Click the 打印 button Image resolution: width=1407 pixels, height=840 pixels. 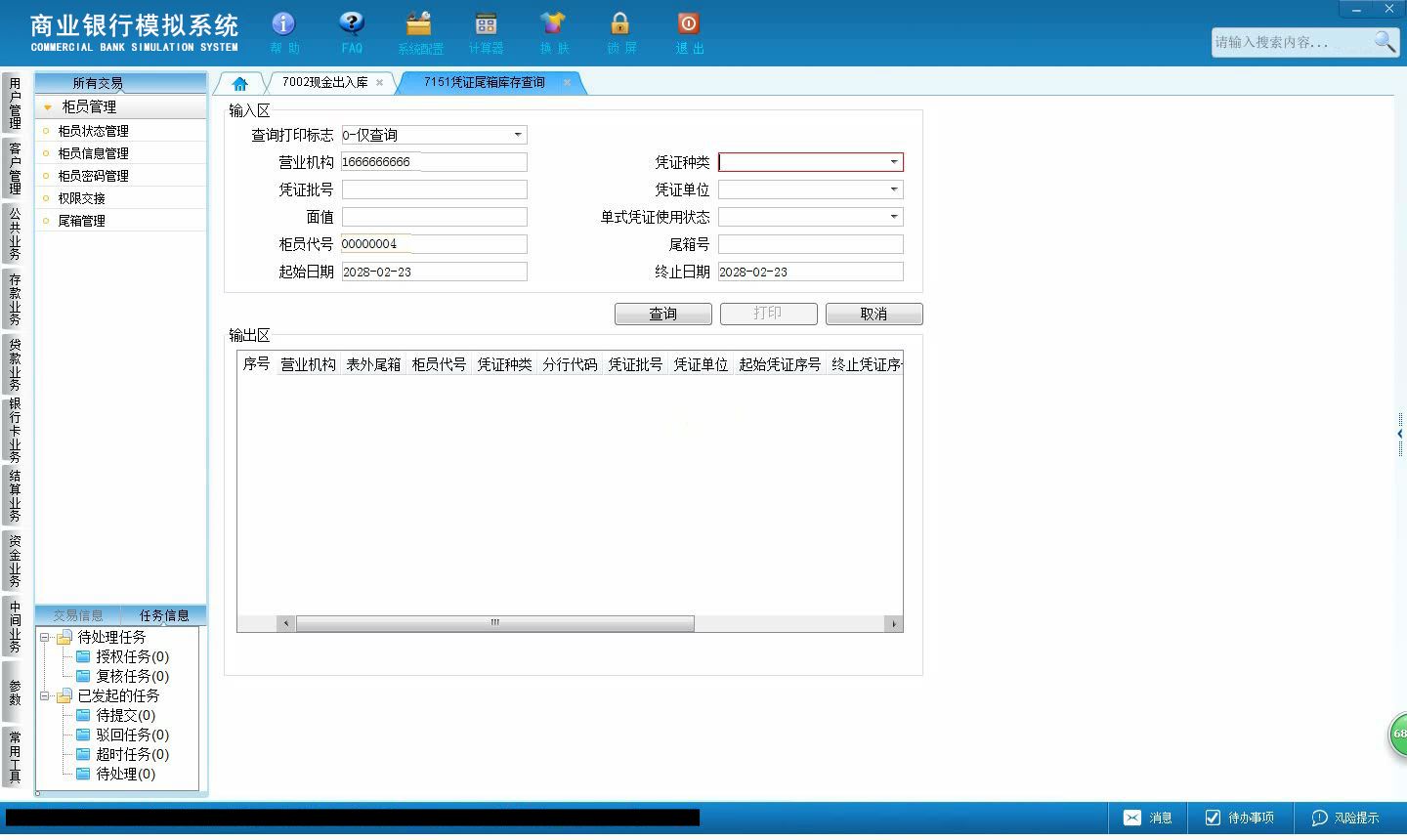tap(769, 314)
